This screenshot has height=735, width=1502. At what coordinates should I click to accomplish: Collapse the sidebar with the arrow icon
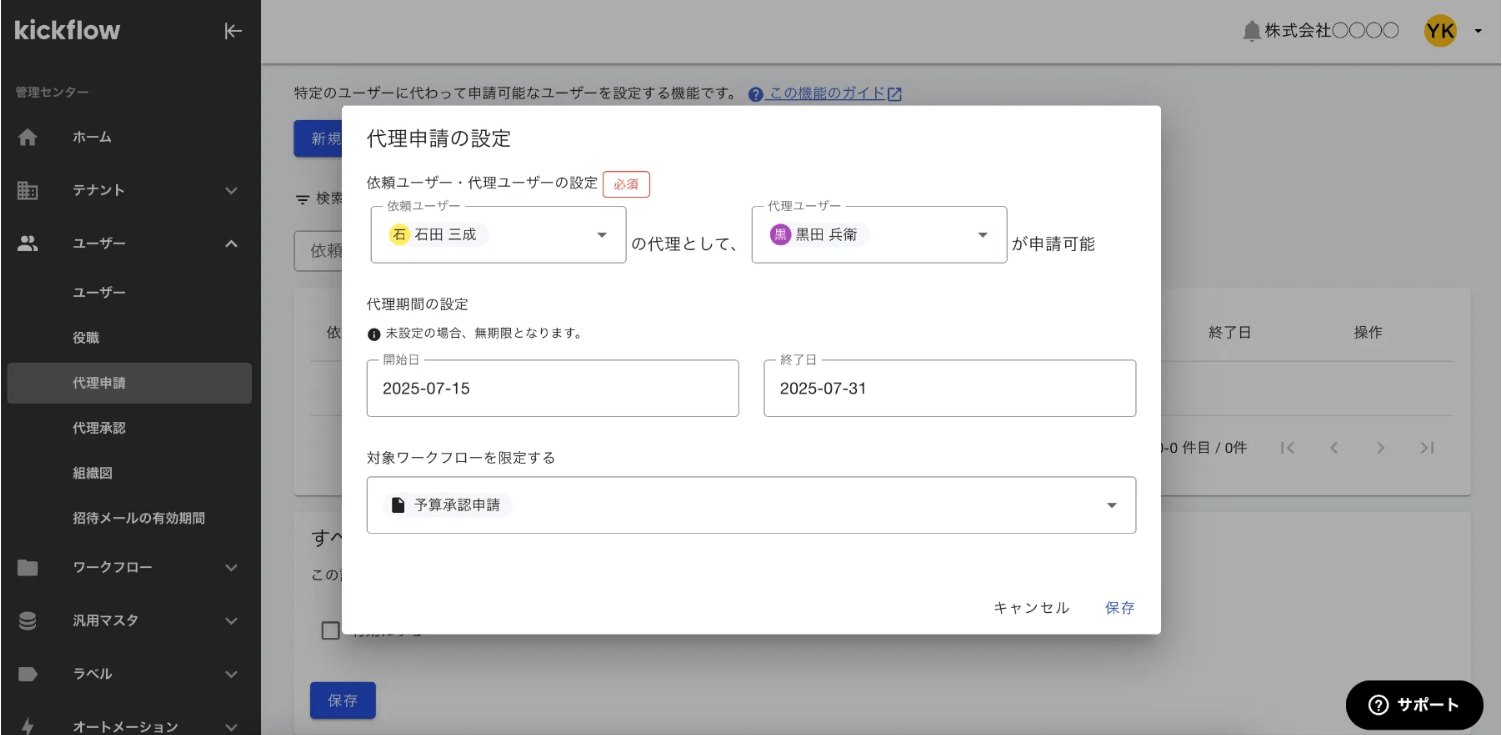pos(232,31)
